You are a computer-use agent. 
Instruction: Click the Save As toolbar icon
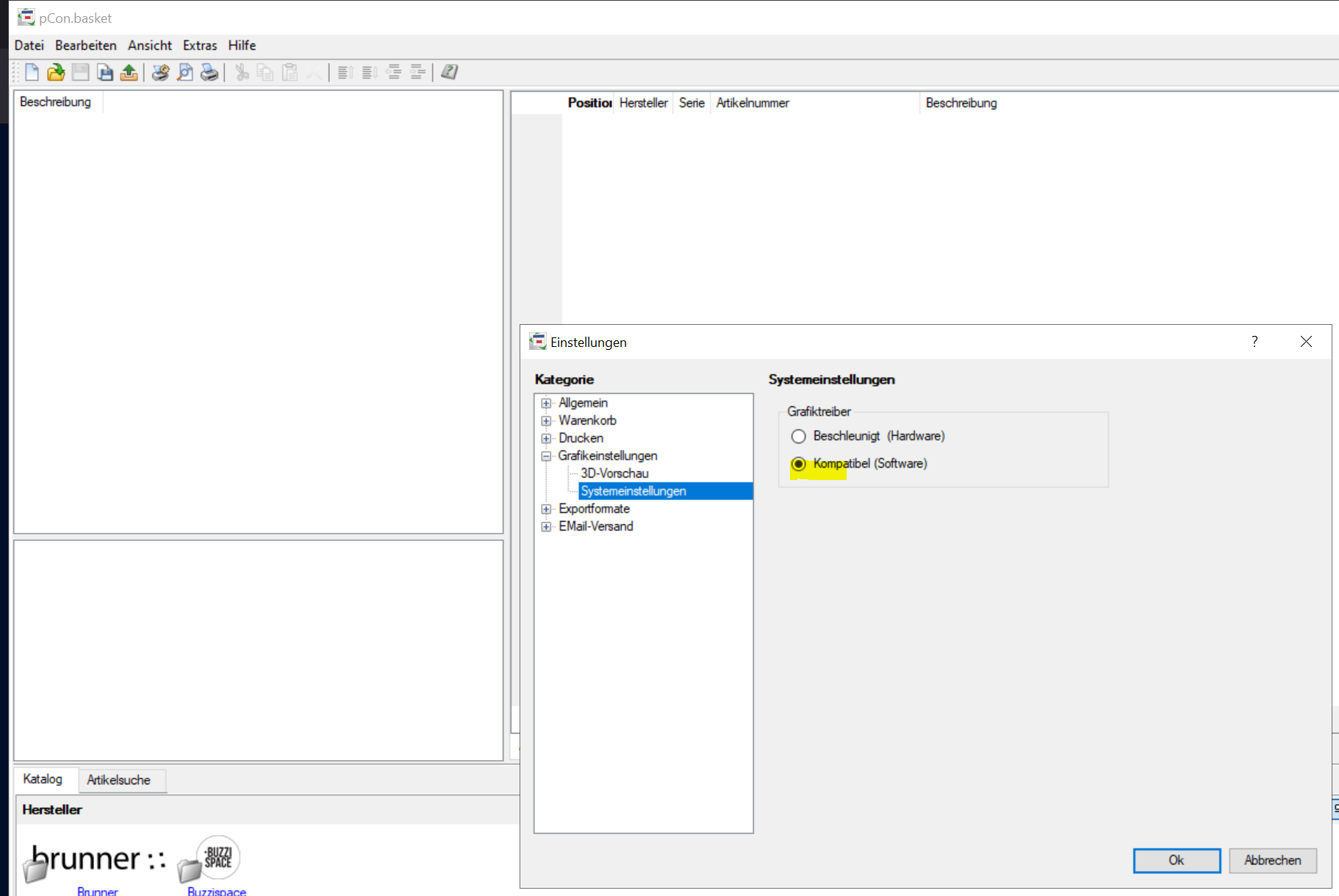[x=105, y=72]
